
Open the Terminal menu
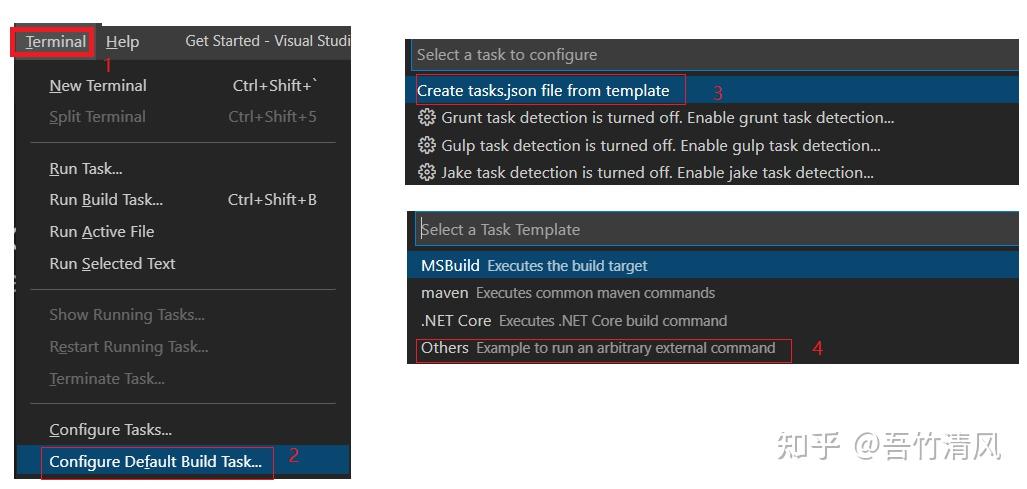(x=56, y=42)
